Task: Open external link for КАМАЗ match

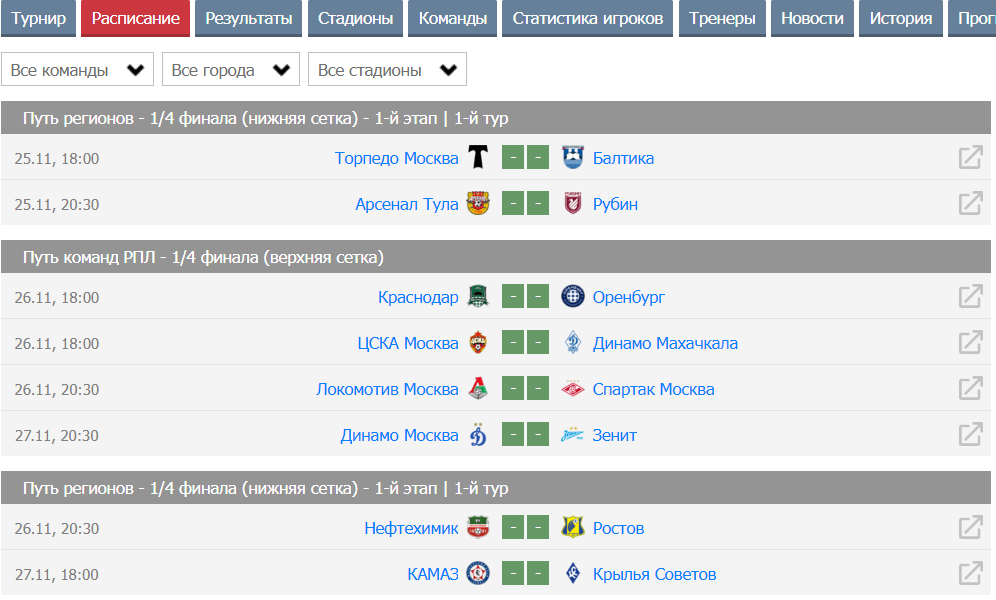Action: pyautogui.click(x=970, y=574)
